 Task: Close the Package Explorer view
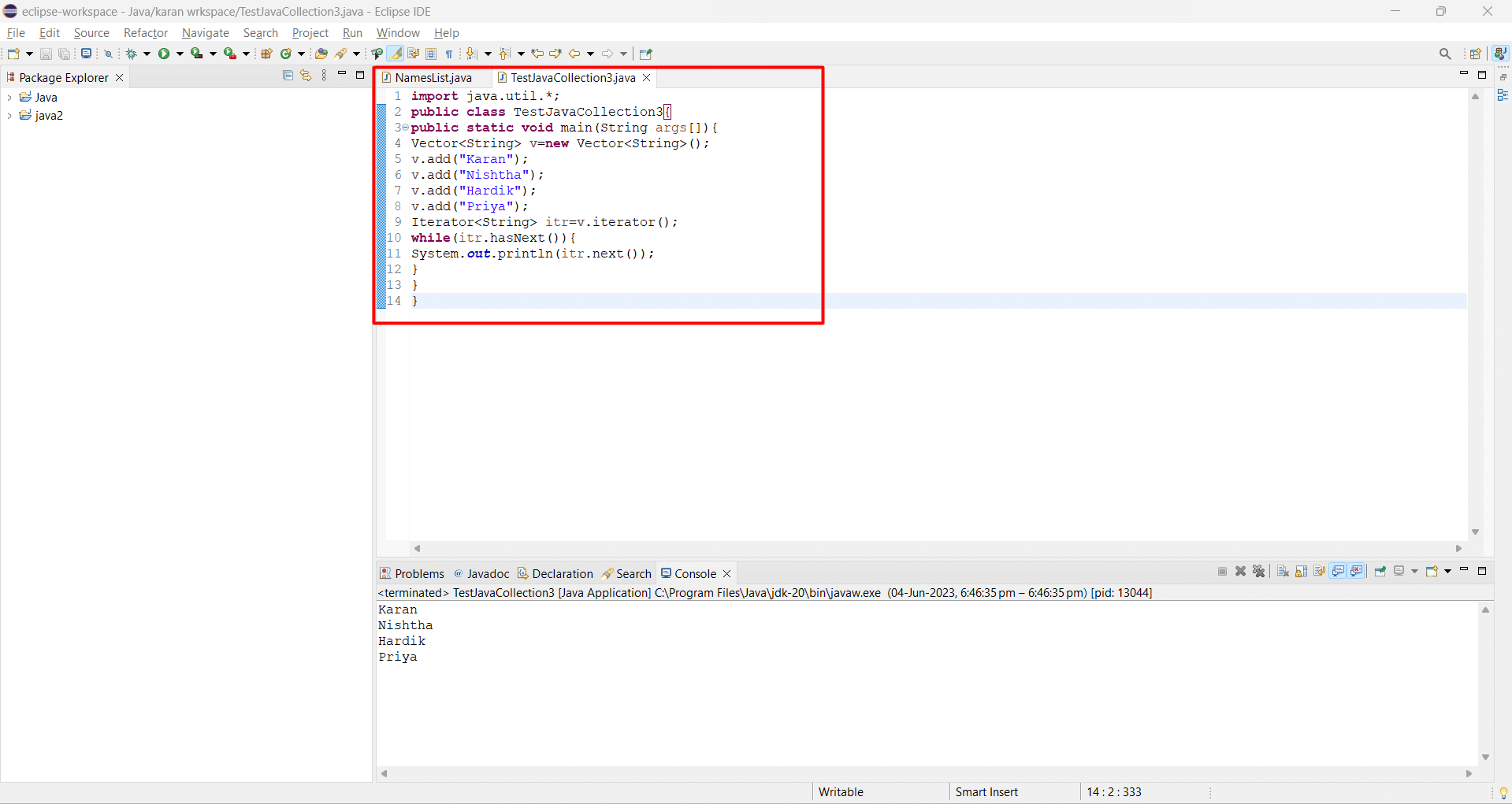point(120,77)
